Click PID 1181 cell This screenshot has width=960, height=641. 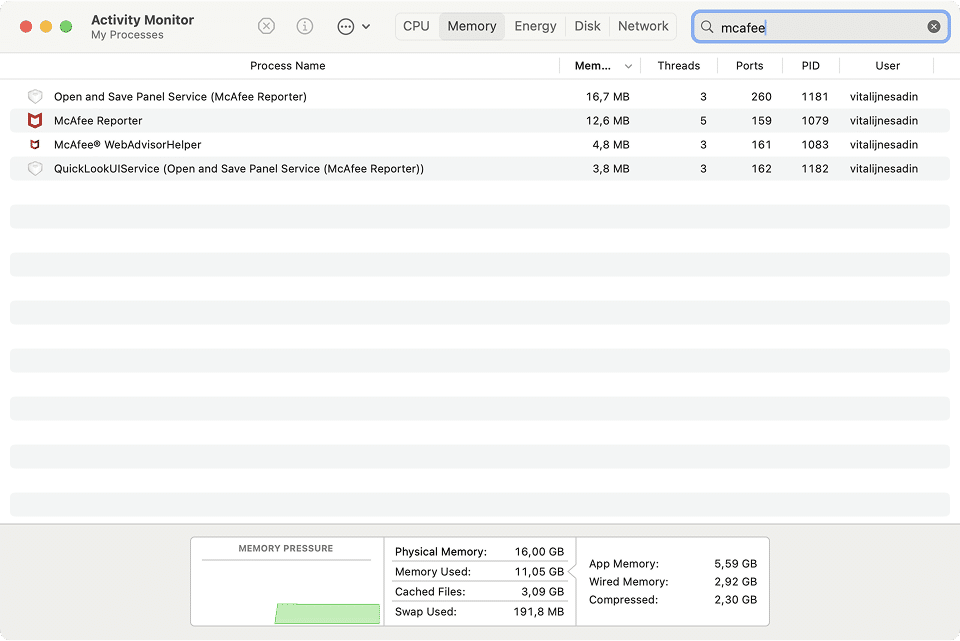click(815, 97)
